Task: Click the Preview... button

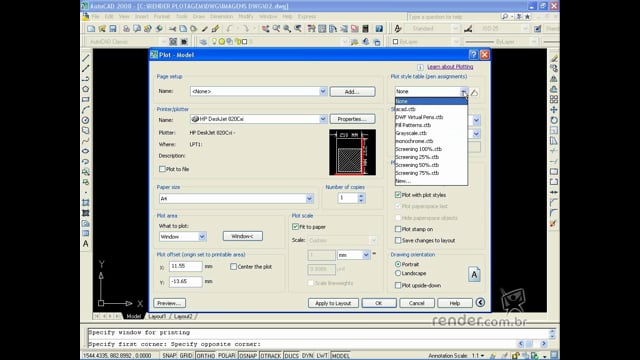Action: click(x=169, y=303)
